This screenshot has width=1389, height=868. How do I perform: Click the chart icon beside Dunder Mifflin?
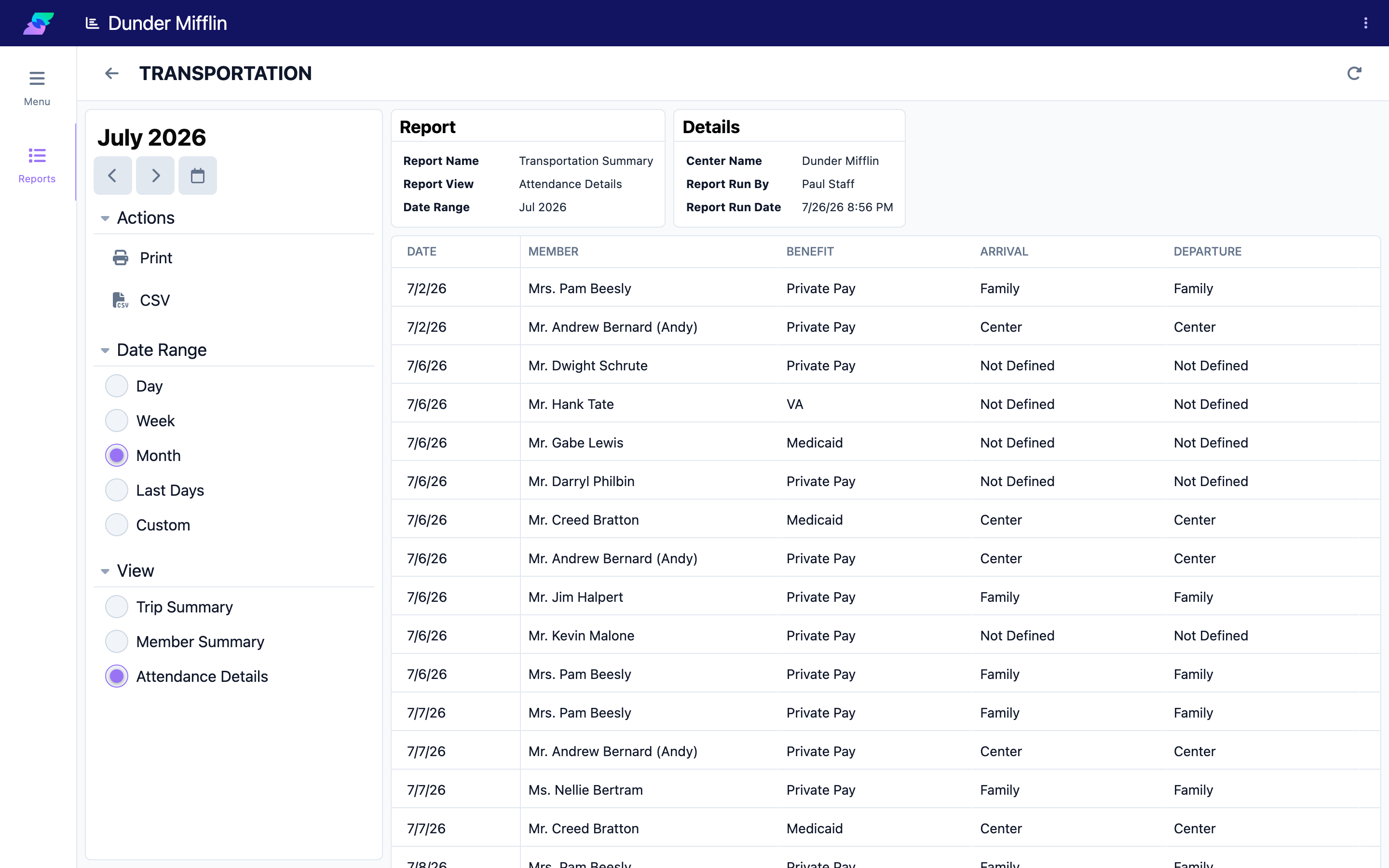[92, 23]
